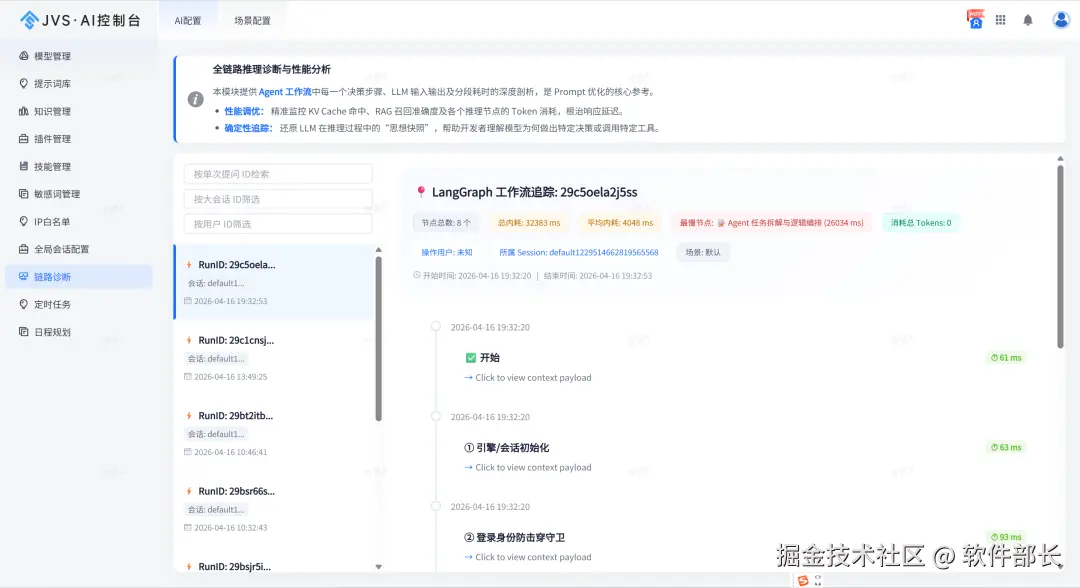Screen dimensions: 1080x588
Task: Click the 平均内耗: 4048 ms tag
Action: click(620, 222)
